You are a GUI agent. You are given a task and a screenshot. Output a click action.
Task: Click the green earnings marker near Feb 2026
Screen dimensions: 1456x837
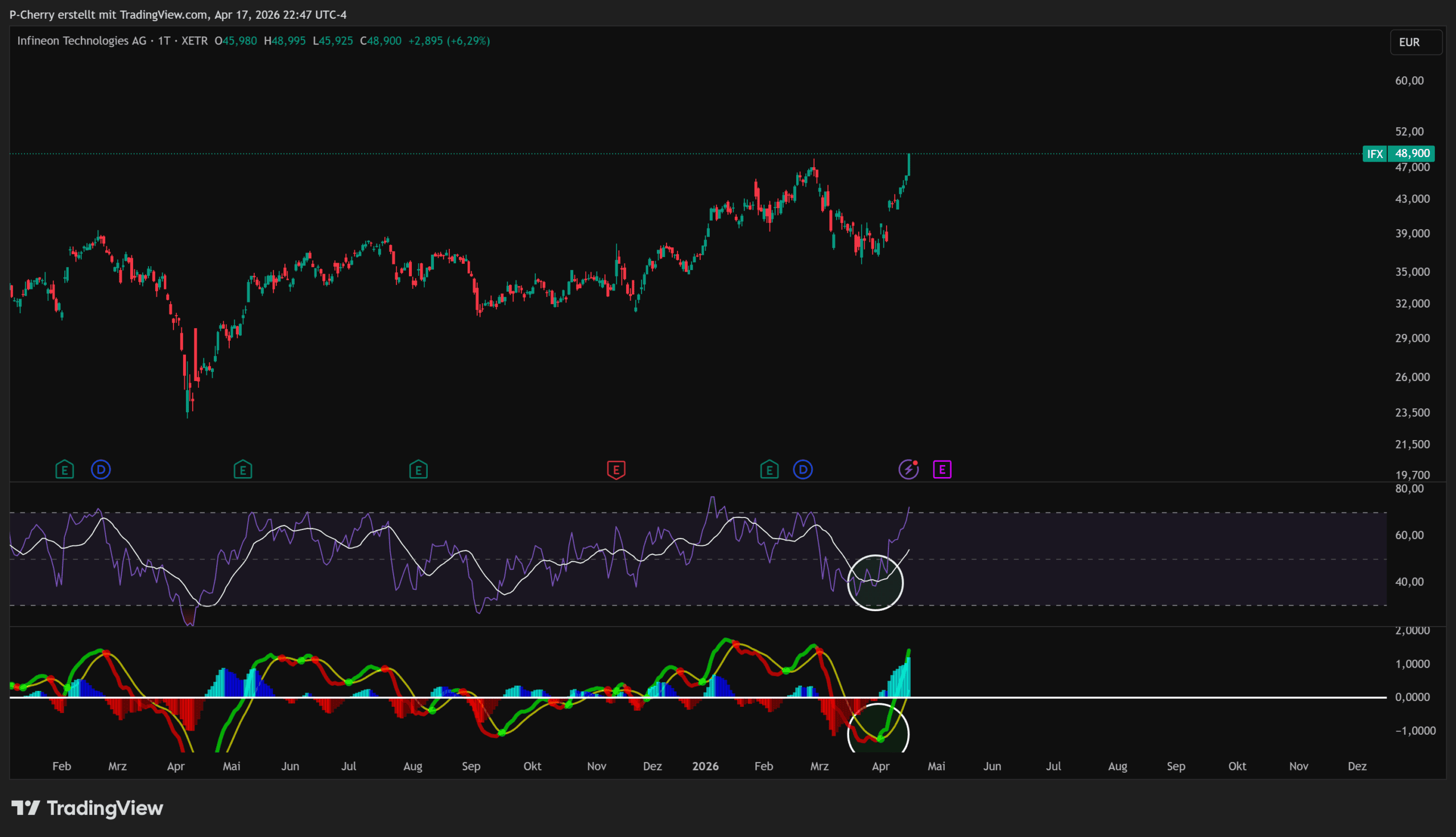(769, 470)
